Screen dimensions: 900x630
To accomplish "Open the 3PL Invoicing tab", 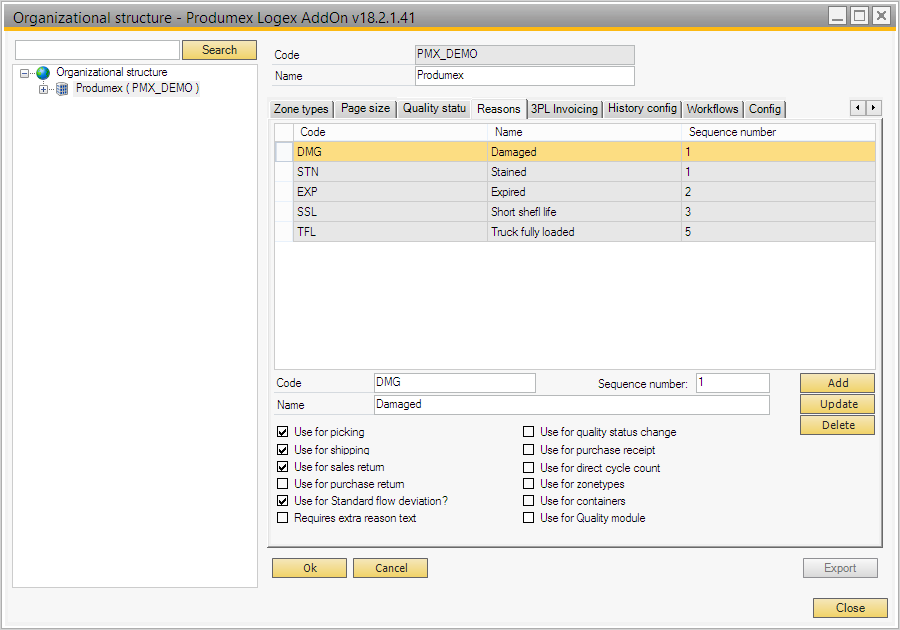I will coord(564,109).
